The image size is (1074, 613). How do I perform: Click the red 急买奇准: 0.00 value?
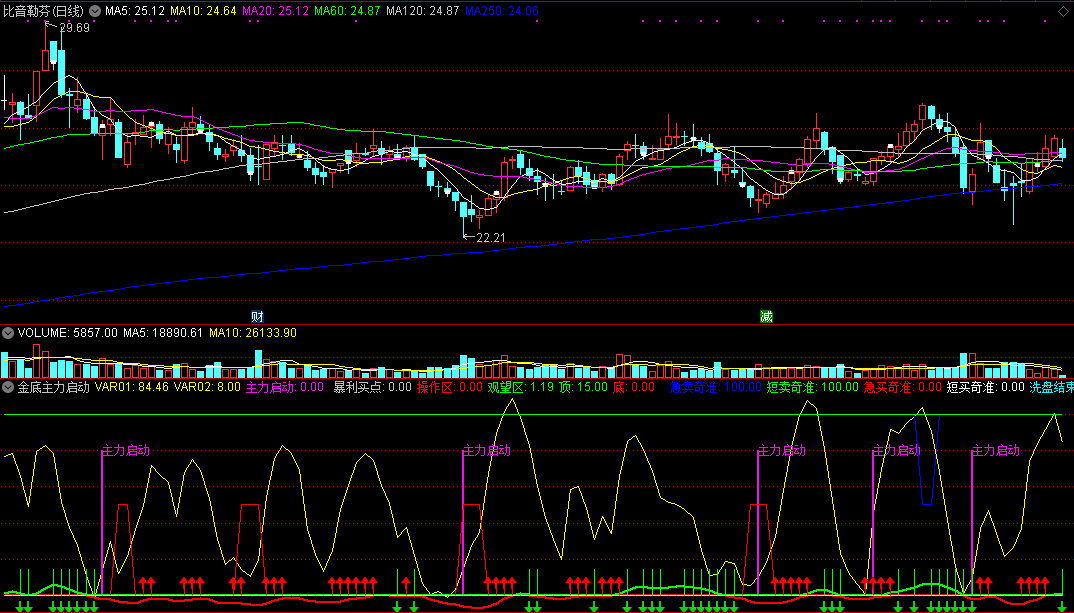[903, 387]
